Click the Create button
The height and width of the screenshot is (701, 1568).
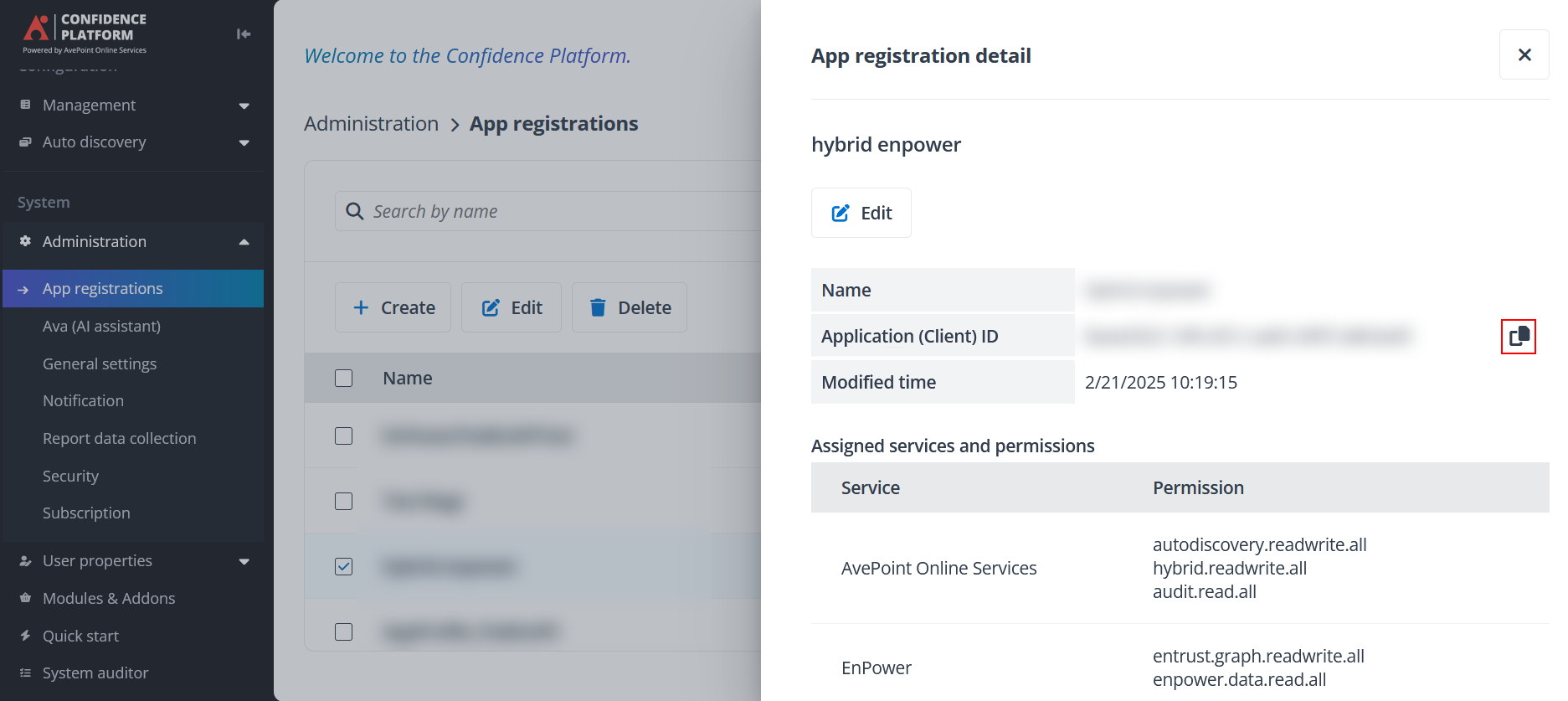[393, 307]
